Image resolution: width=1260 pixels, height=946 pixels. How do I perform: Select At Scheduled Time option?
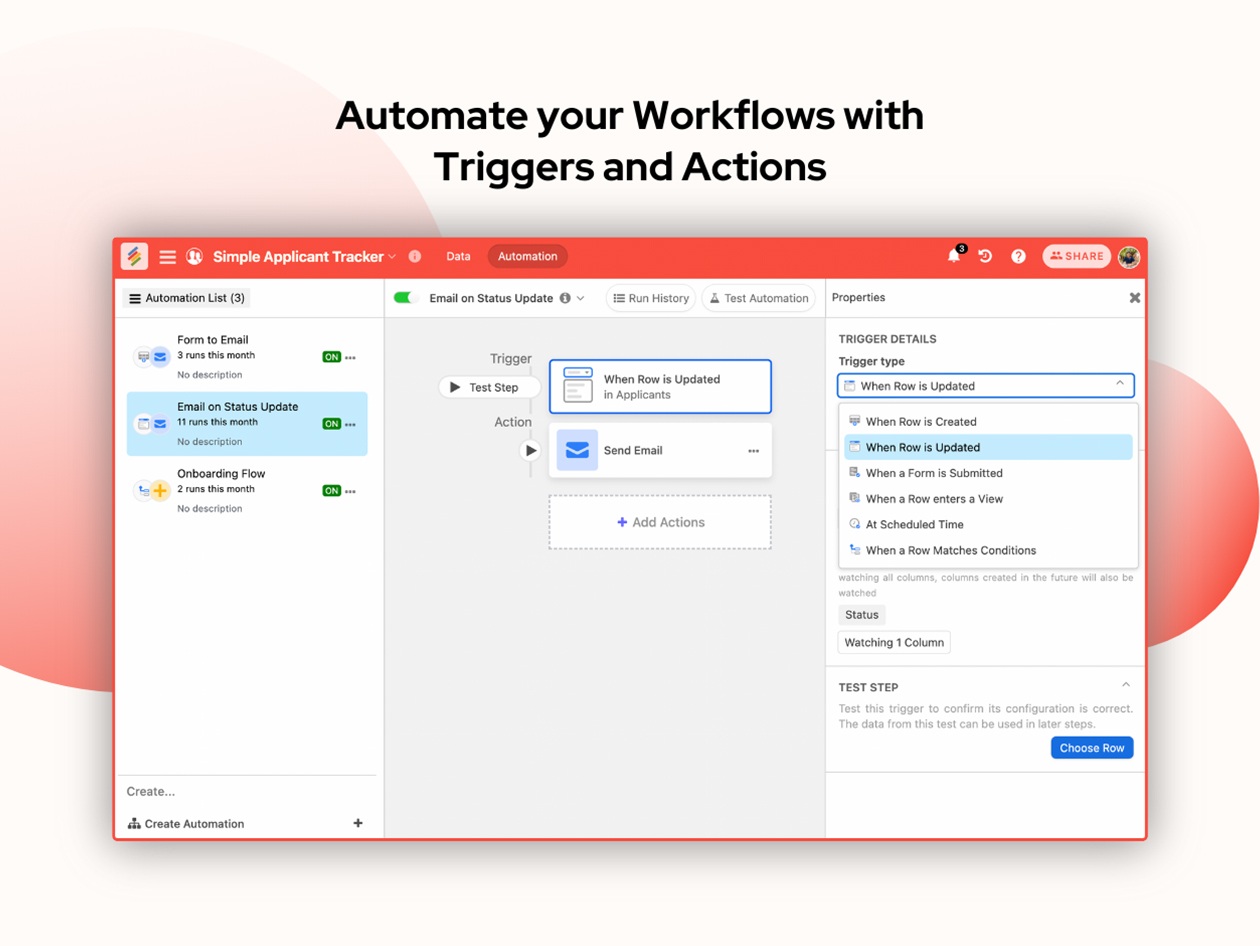[988, 524]
